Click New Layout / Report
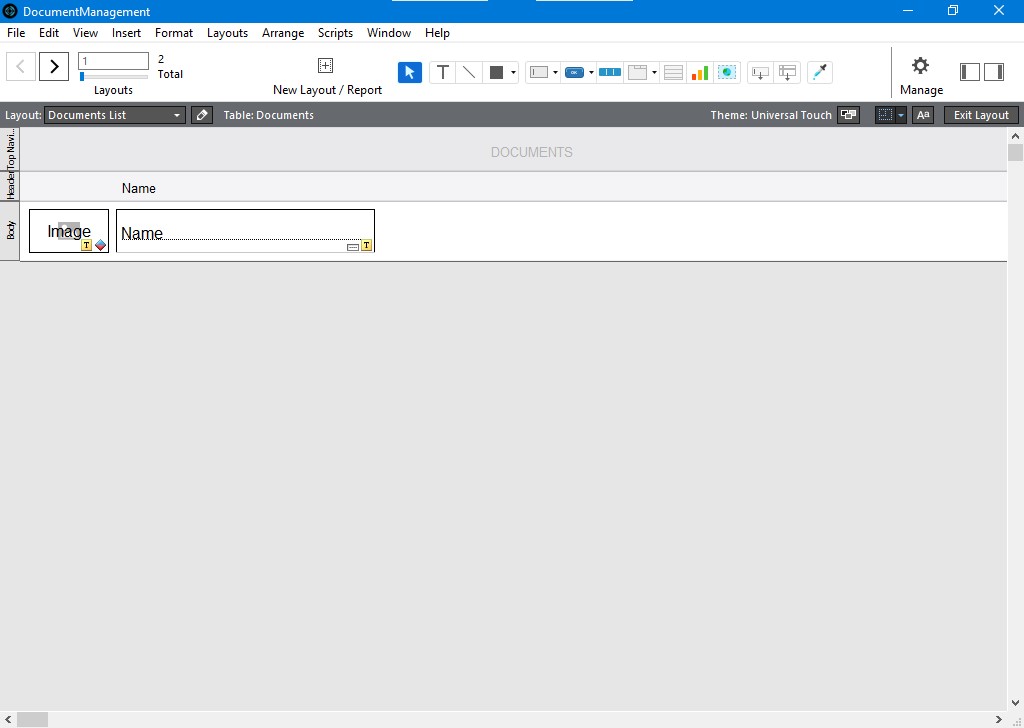Screen dimensions: 1024x728 point(327,76)
